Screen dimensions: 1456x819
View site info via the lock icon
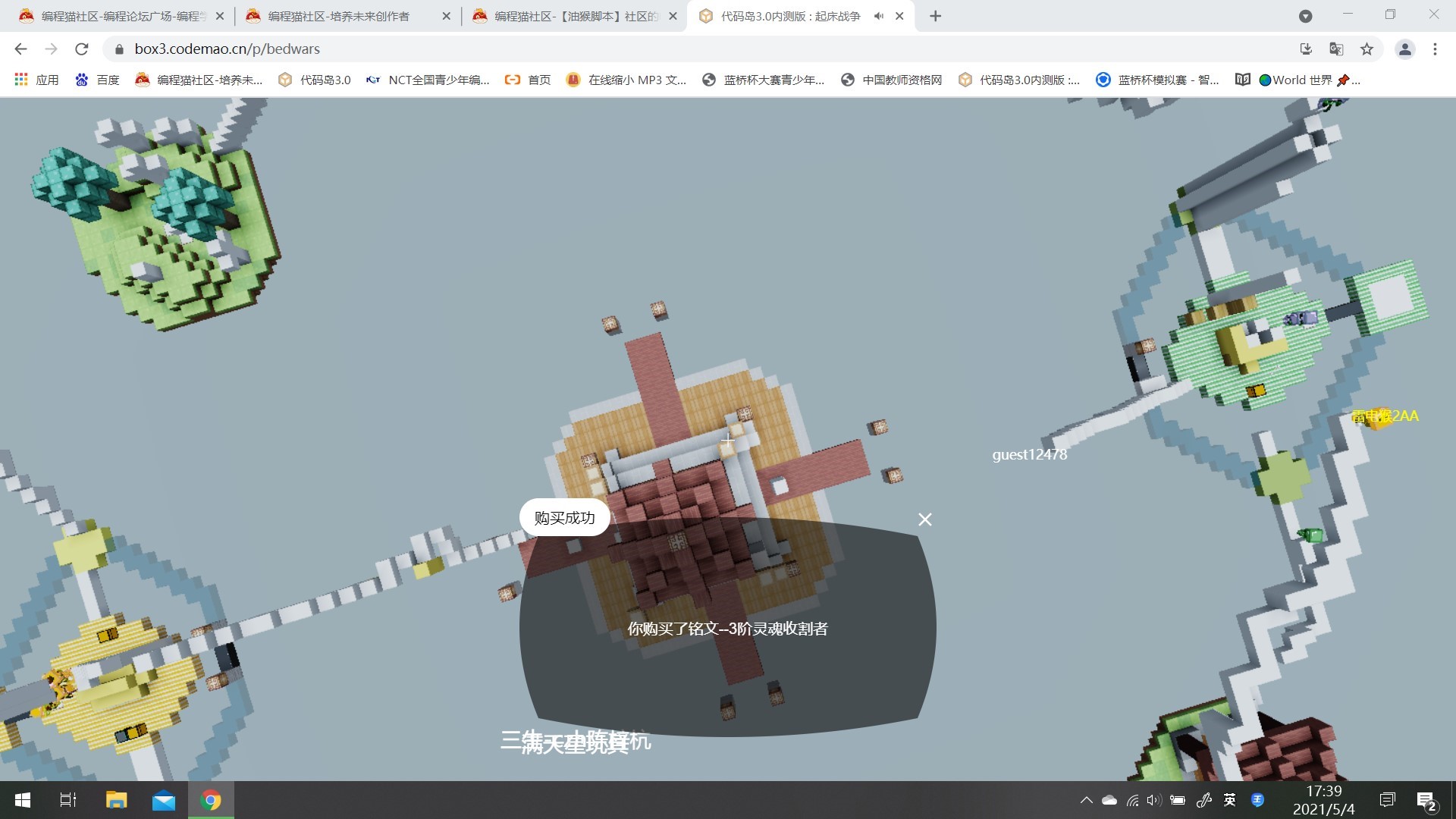118,49
